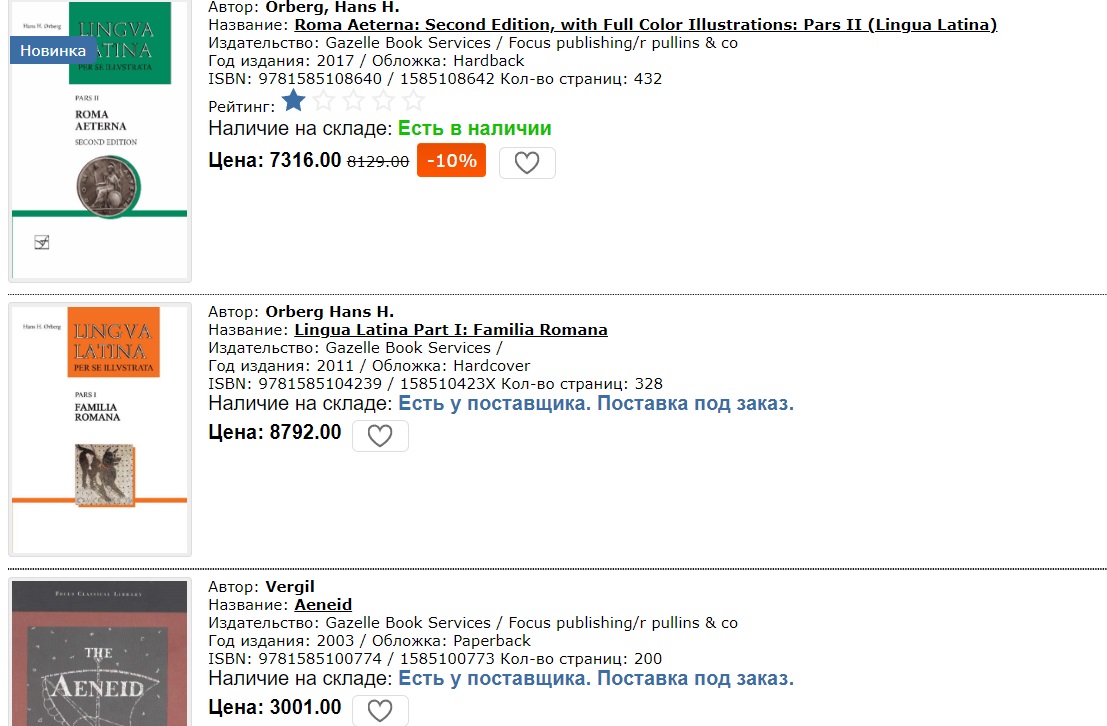Click heart button next to Aeneid price
1107x726 pixels.
click(380, 710)
